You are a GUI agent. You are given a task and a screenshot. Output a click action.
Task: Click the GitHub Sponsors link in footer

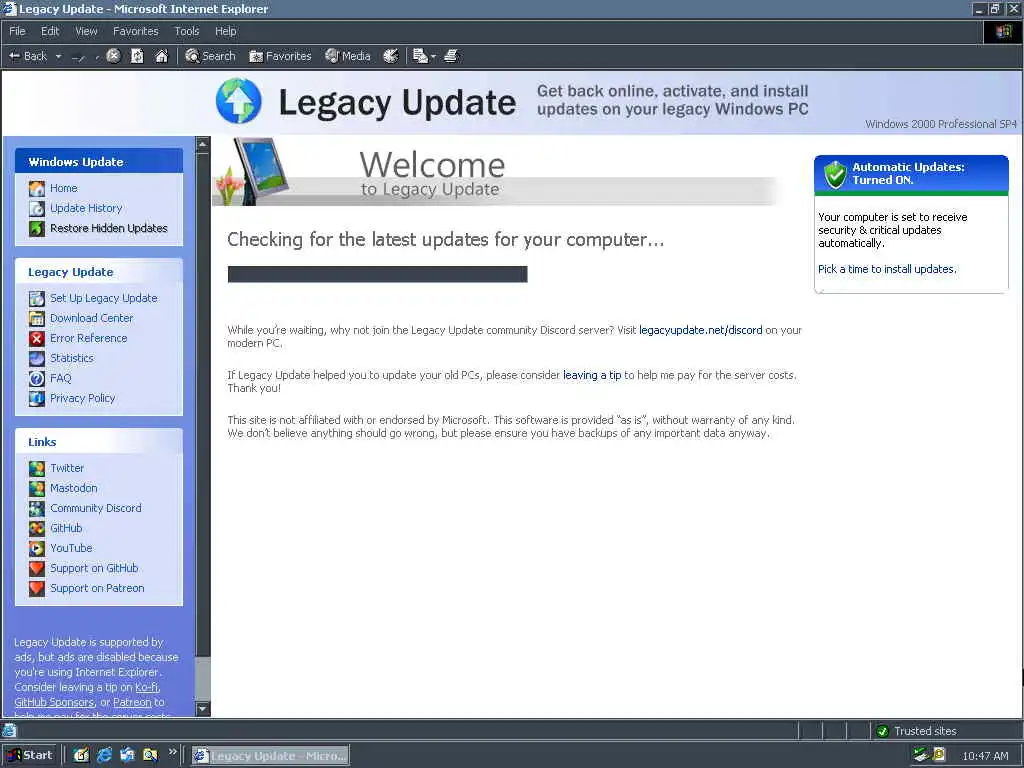pyautogui.click(x=54, y=702)
